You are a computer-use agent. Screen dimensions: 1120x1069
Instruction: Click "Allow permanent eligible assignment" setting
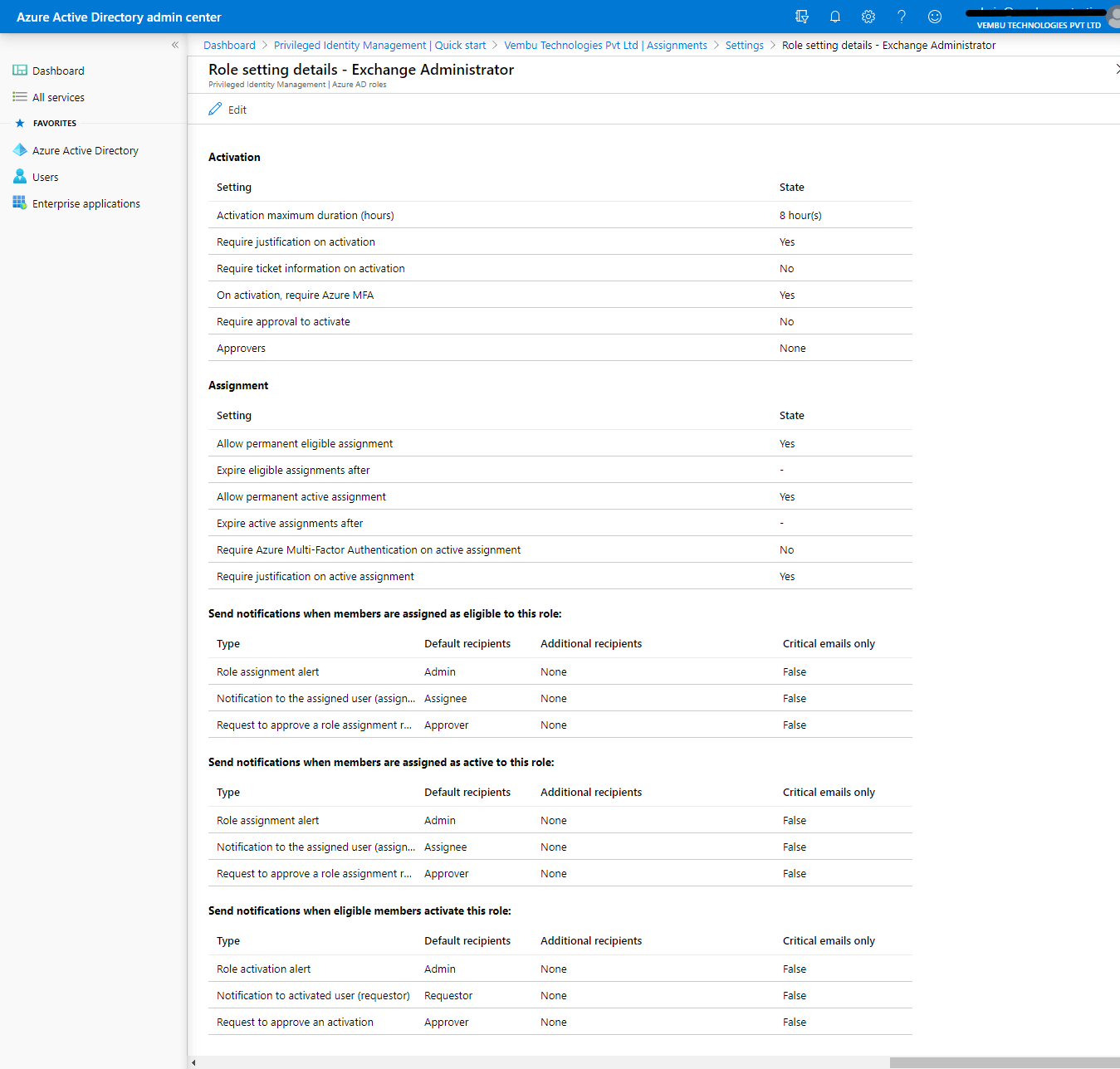pyautogui.click(x=305, y=443)
